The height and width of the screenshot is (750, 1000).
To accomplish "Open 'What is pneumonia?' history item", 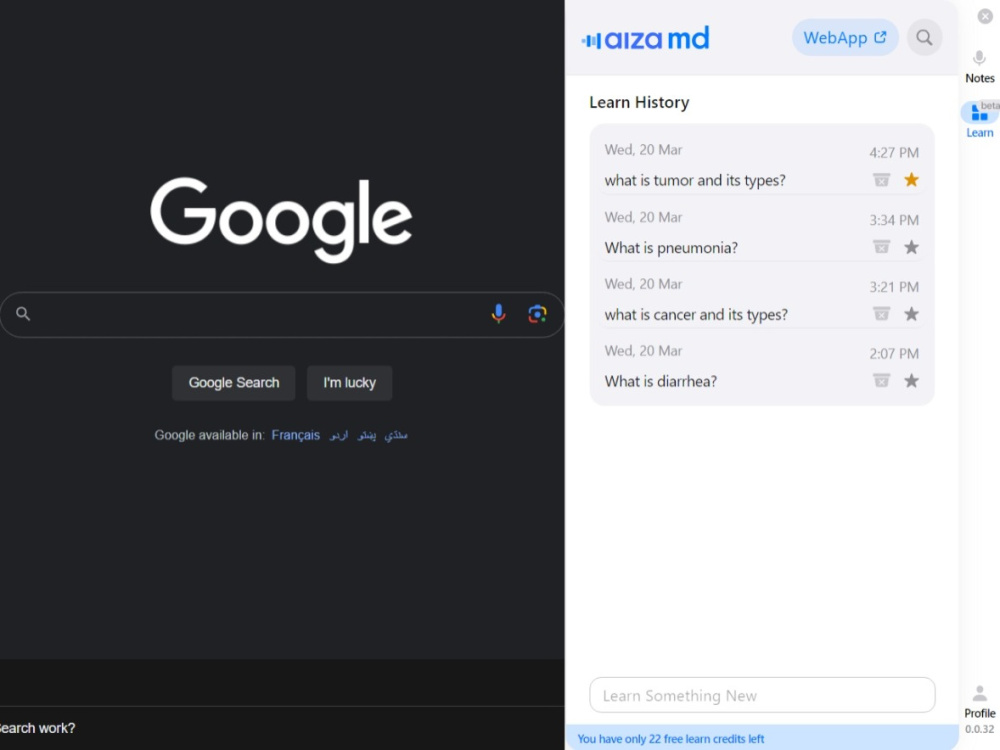I will click(671, 247).
